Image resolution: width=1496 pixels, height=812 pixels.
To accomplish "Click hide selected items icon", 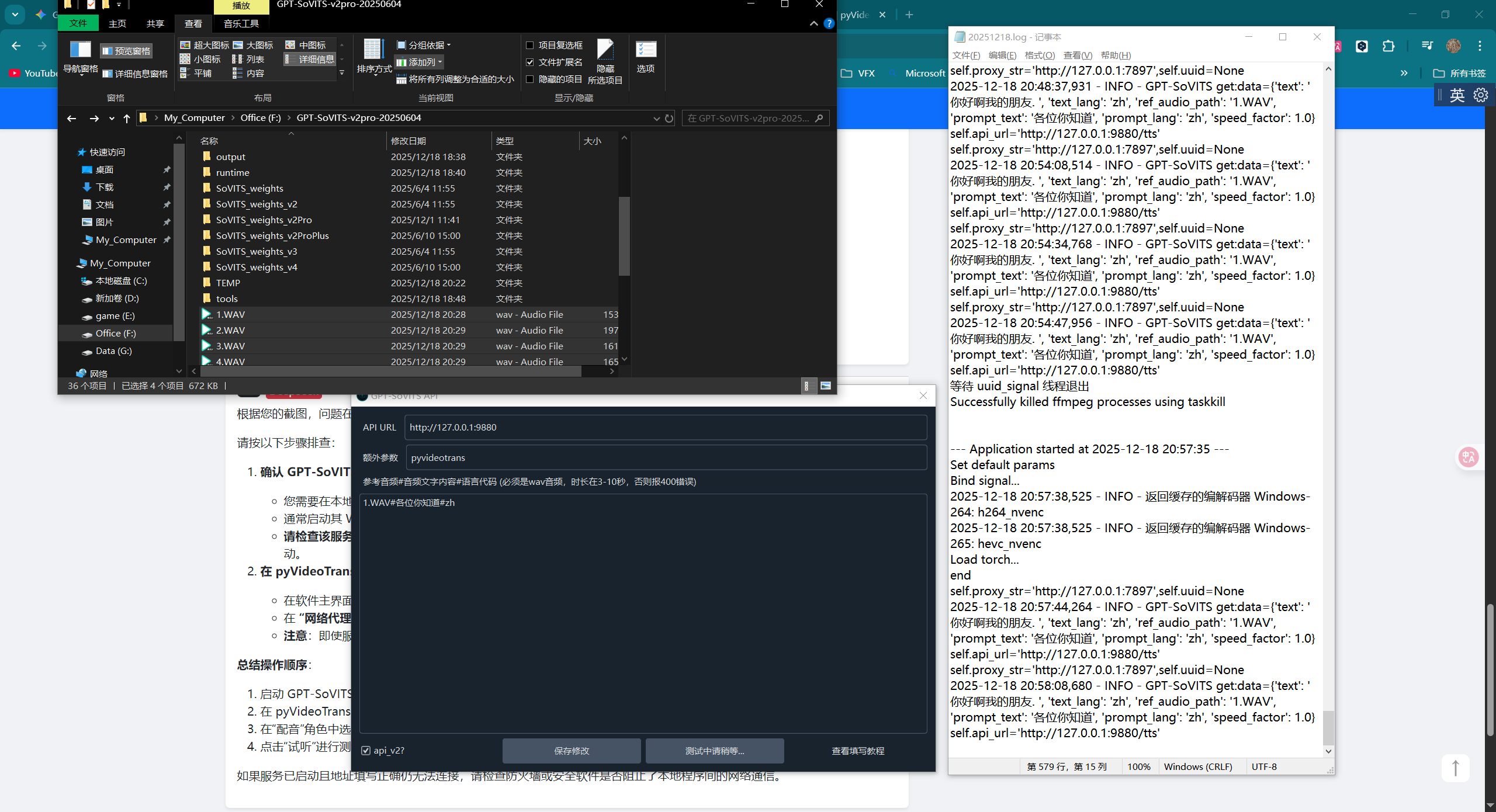I will click(605, 51).
